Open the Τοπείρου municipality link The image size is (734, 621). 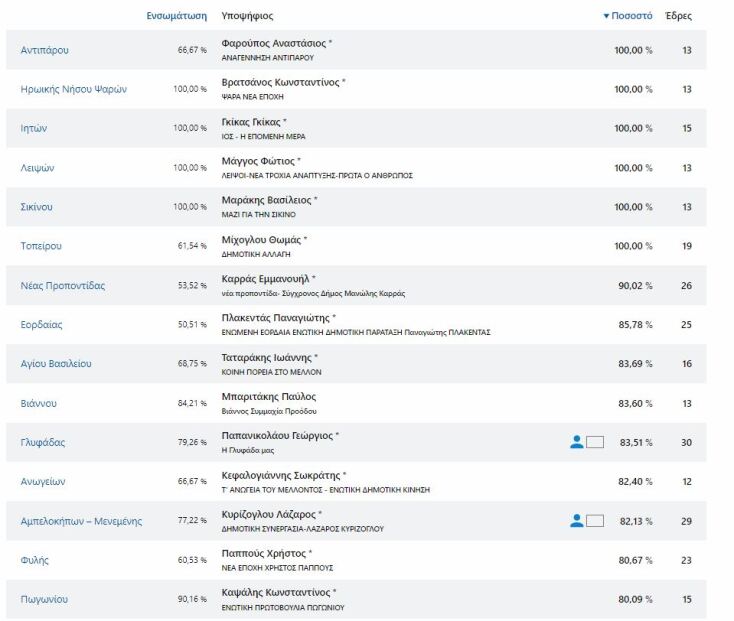[41, 246]
